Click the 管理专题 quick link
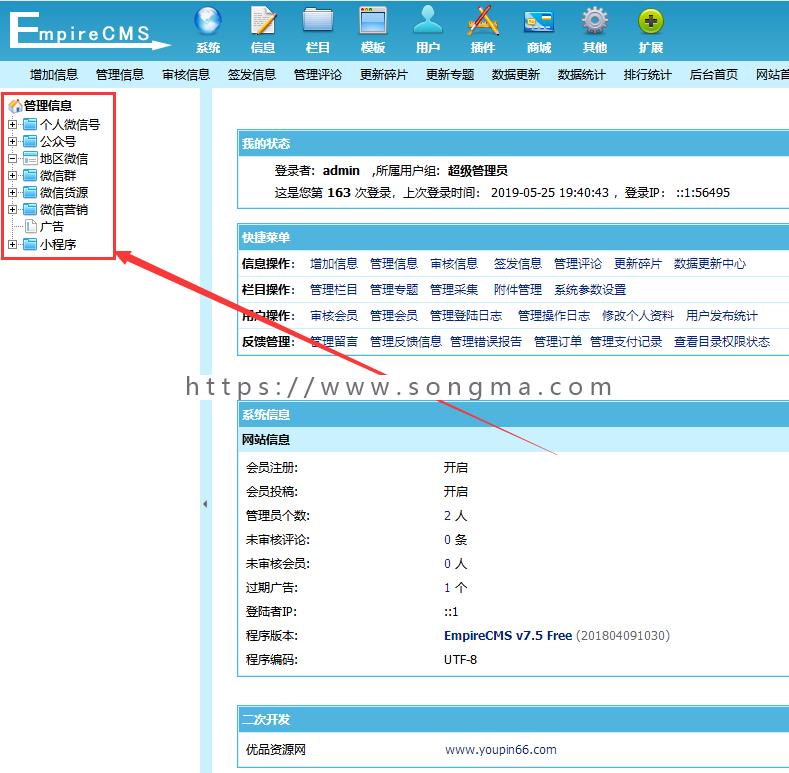789x773 pixels. click(394, 290)
